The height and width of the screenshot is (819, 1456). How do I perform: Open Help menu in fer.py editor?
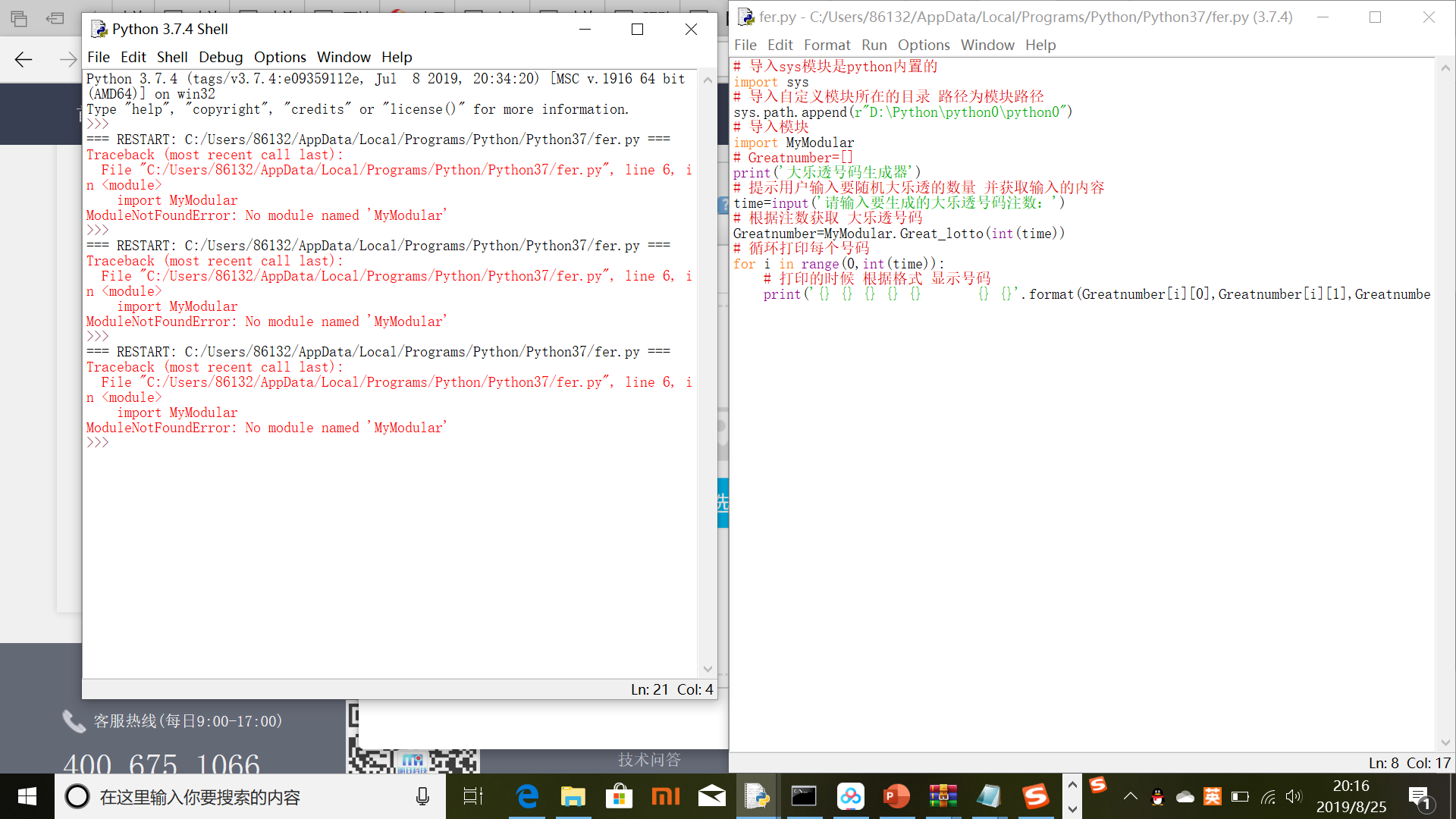(1040, 45)
